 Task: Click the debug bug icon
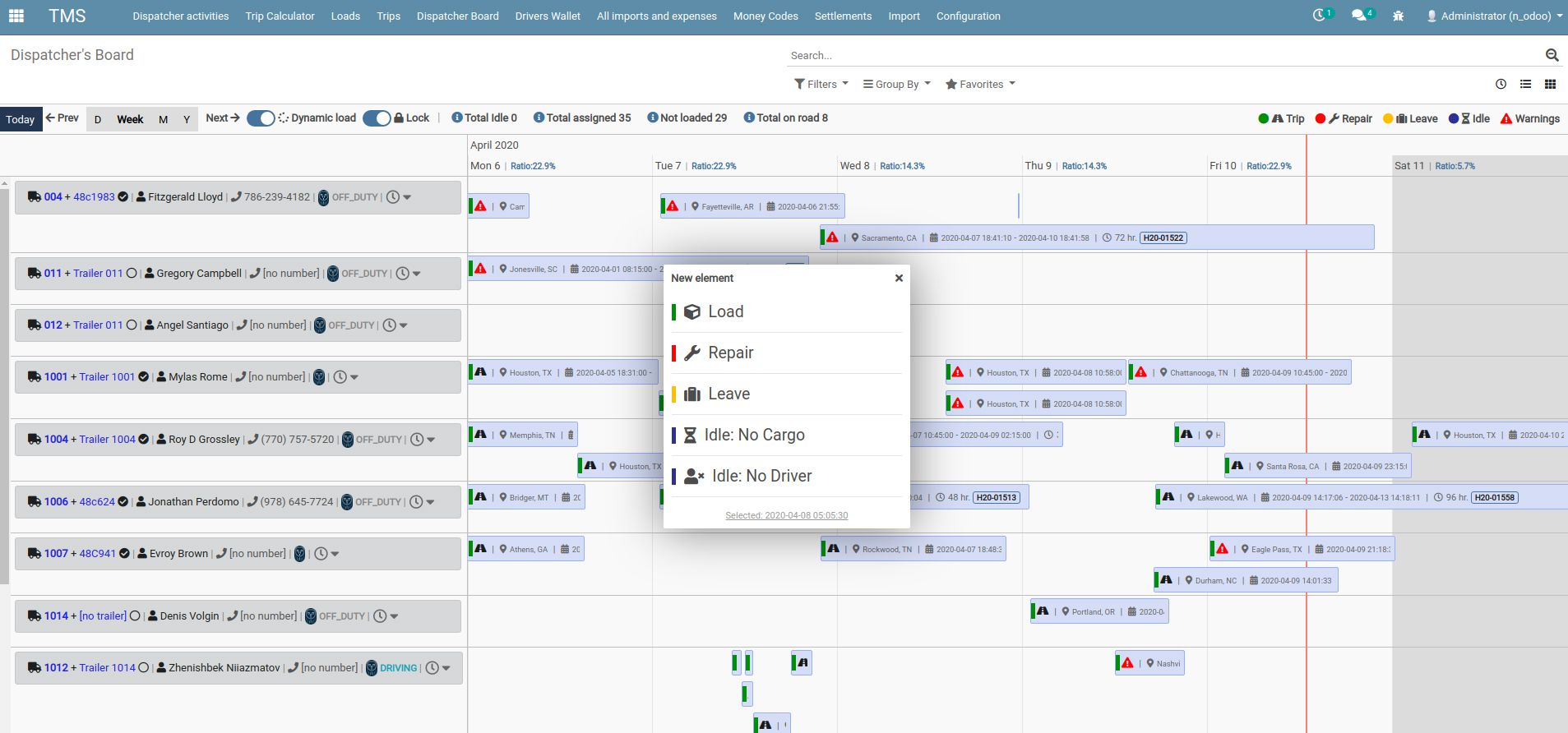(x=1398, y=16)
